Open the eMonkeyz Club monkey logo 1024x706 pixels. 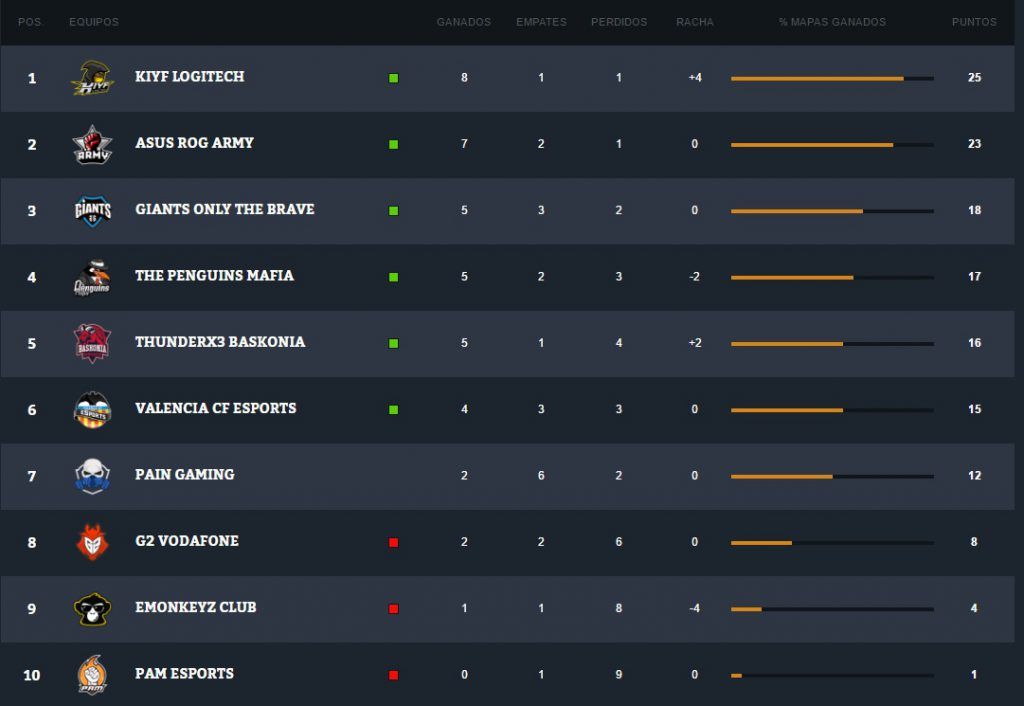click(x=92, y=608)
